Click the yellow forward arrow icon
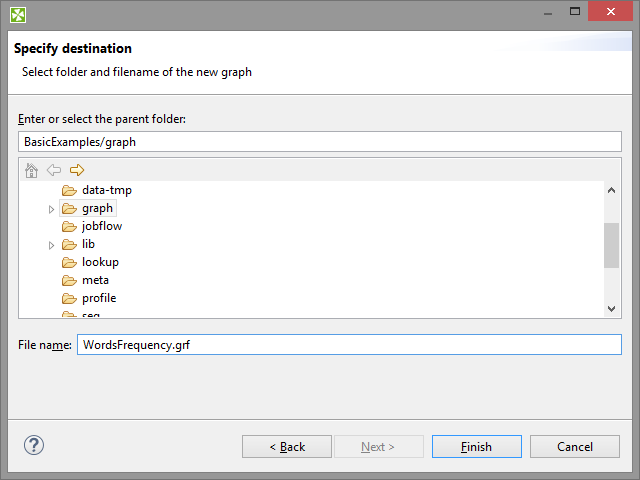Viewport: 640px width, 480px height. (x=77, y=170)
